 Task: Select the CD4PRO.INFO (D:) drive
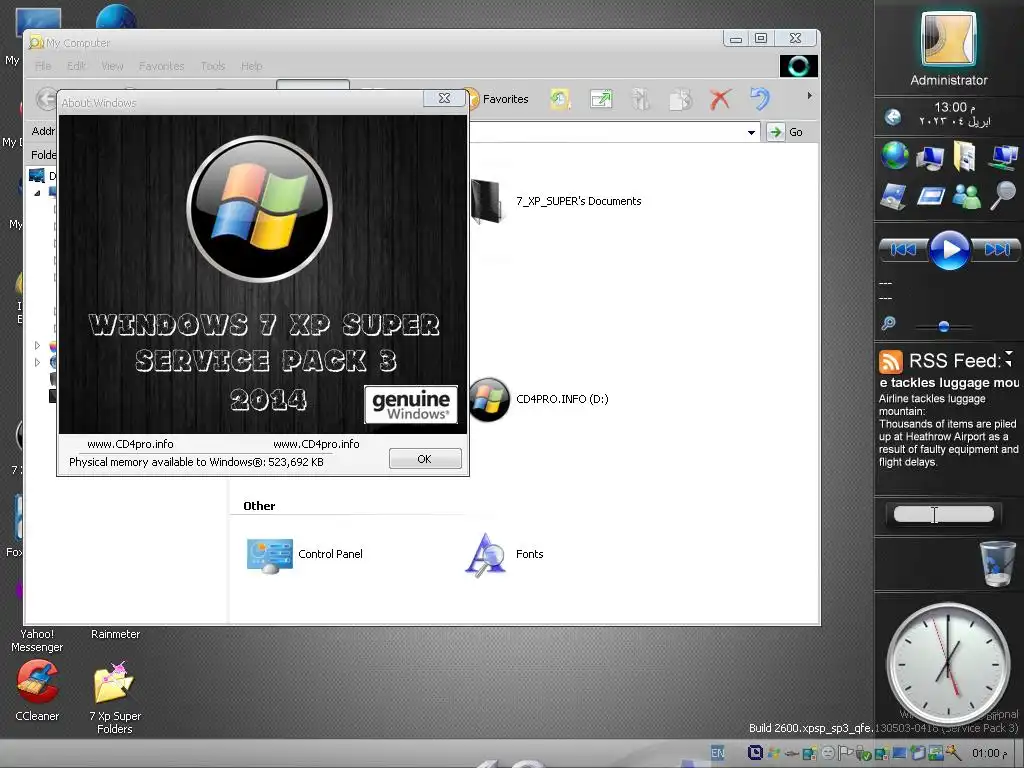coord(539,399)
